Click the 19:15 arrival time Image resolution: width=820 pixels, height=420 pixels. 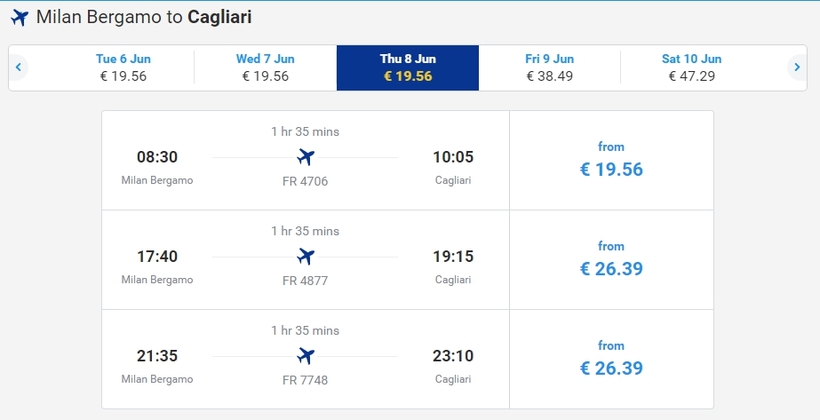[x=452, y=257]
